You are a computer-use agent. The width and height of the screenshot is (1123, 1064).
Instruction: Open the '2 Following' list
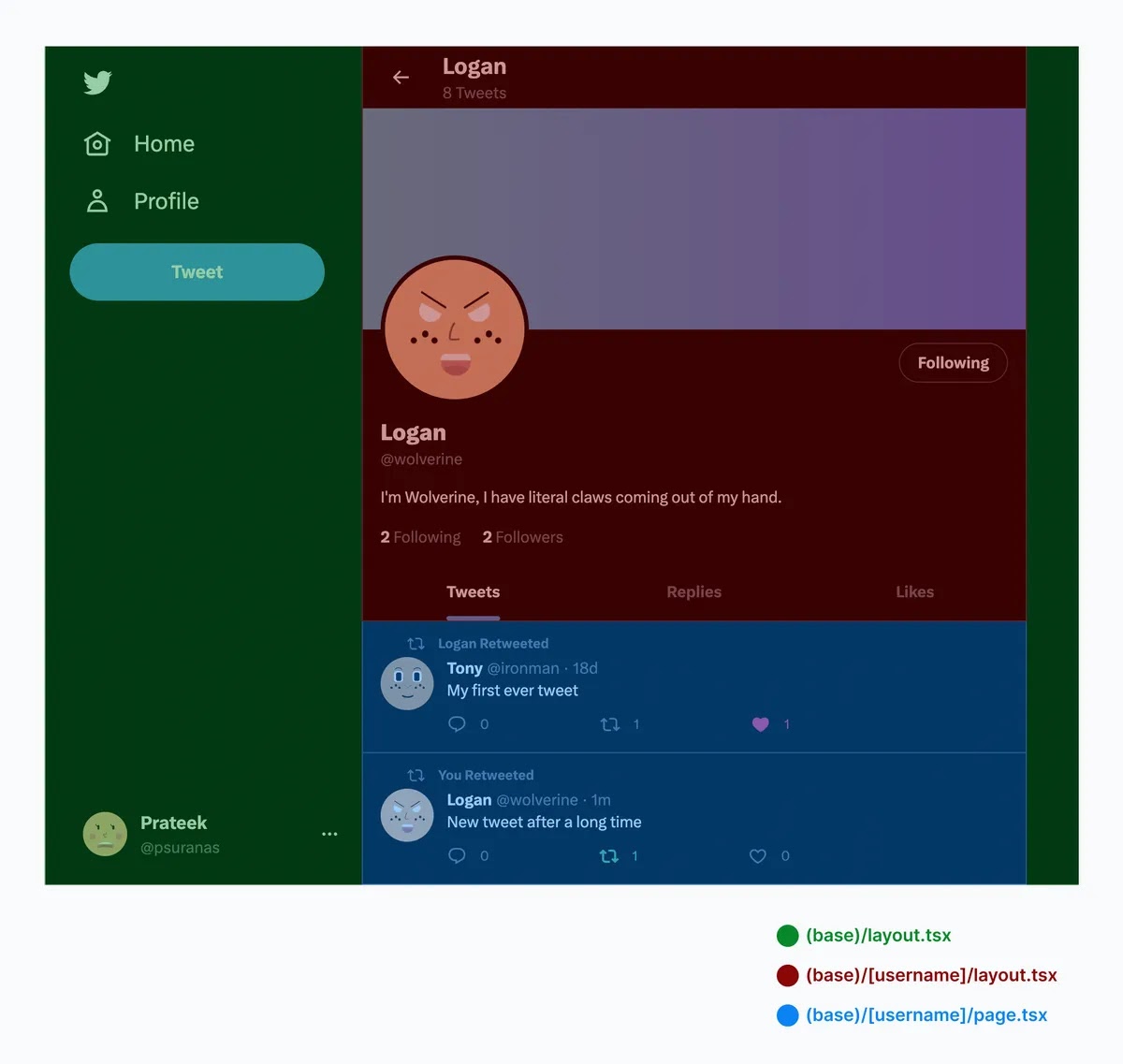420,537
